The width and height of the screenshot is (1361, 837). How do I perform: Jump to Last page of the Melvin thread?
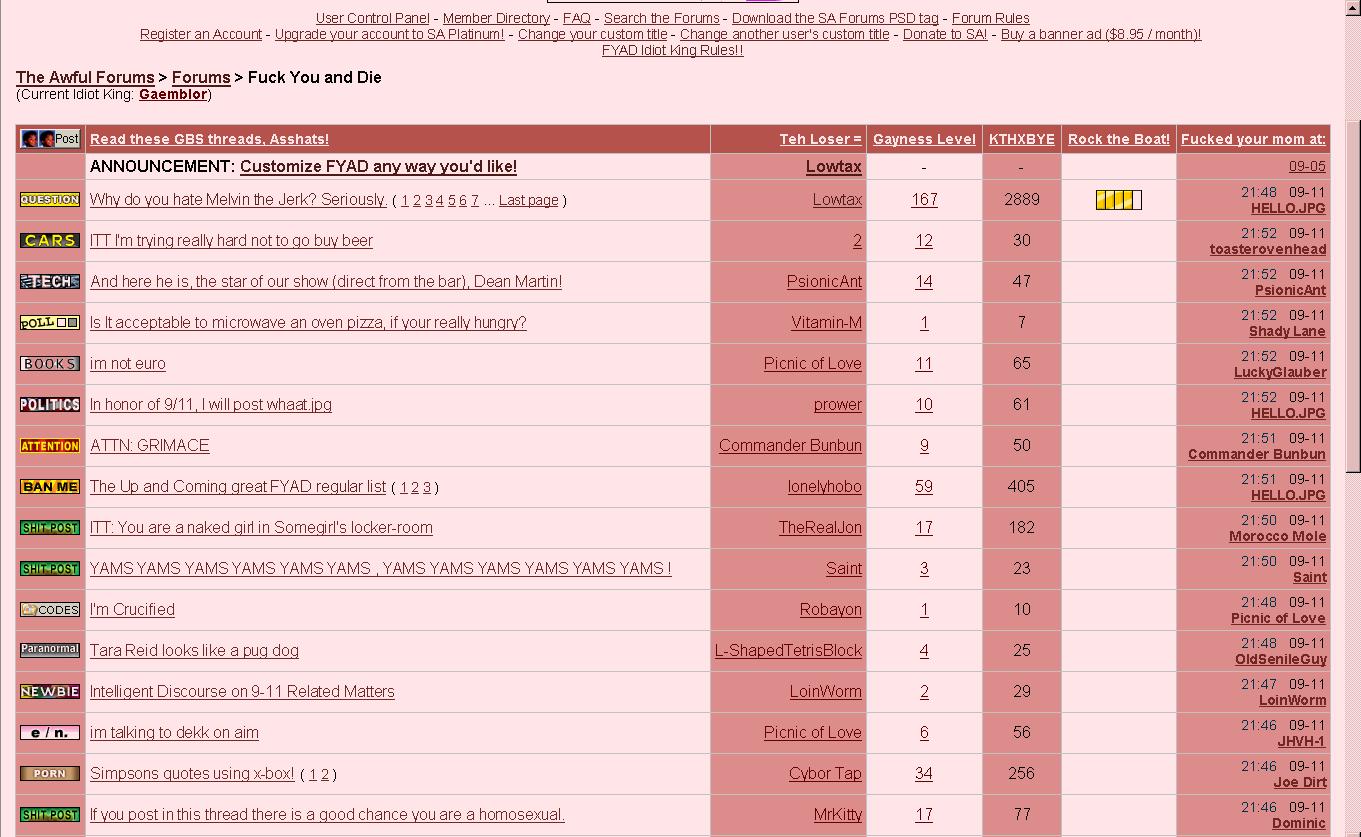(x=528, y=201)
